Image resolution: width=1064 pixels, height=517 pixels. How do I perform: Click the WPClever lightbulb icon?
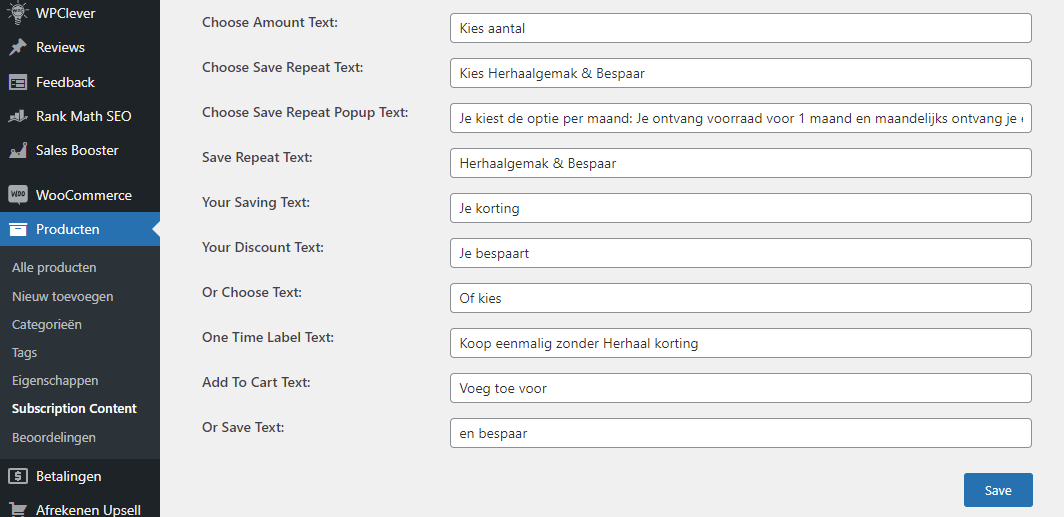[17, 13]
